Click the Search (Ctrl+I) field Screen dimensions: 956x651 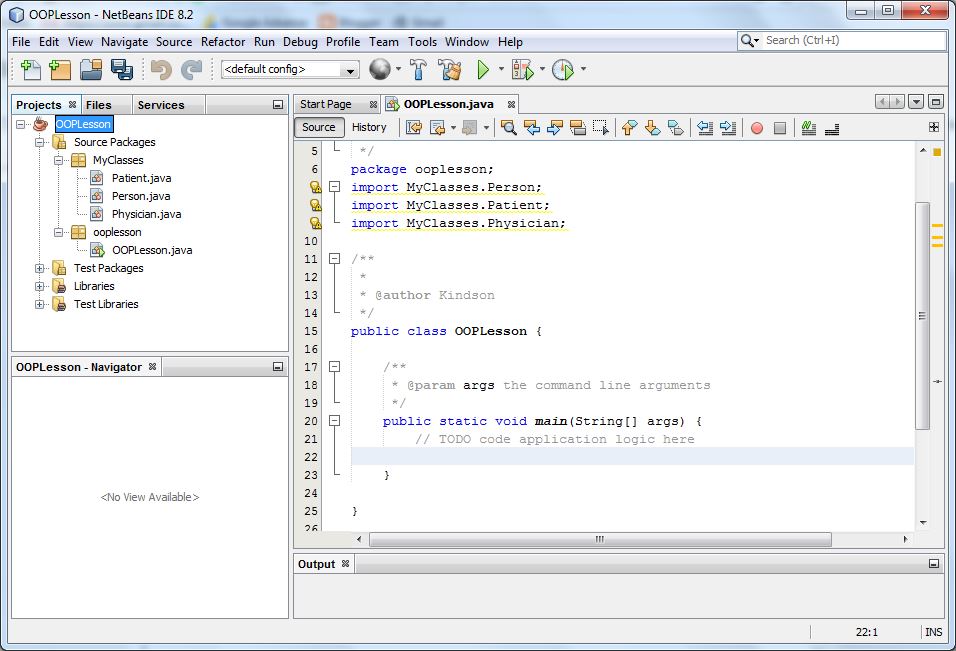click(841, 40)
